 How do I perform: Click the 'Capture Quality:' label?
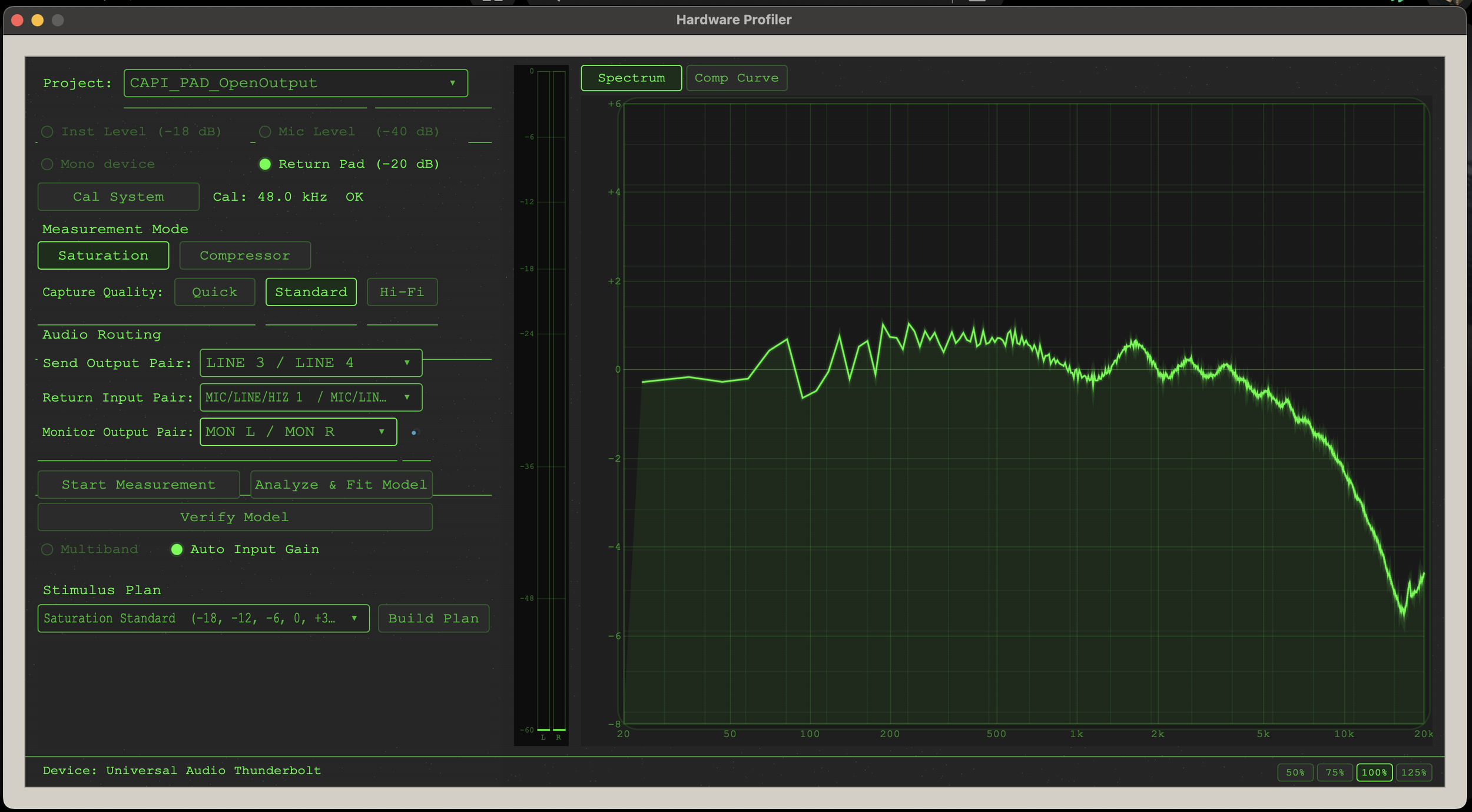click(102, 292)
